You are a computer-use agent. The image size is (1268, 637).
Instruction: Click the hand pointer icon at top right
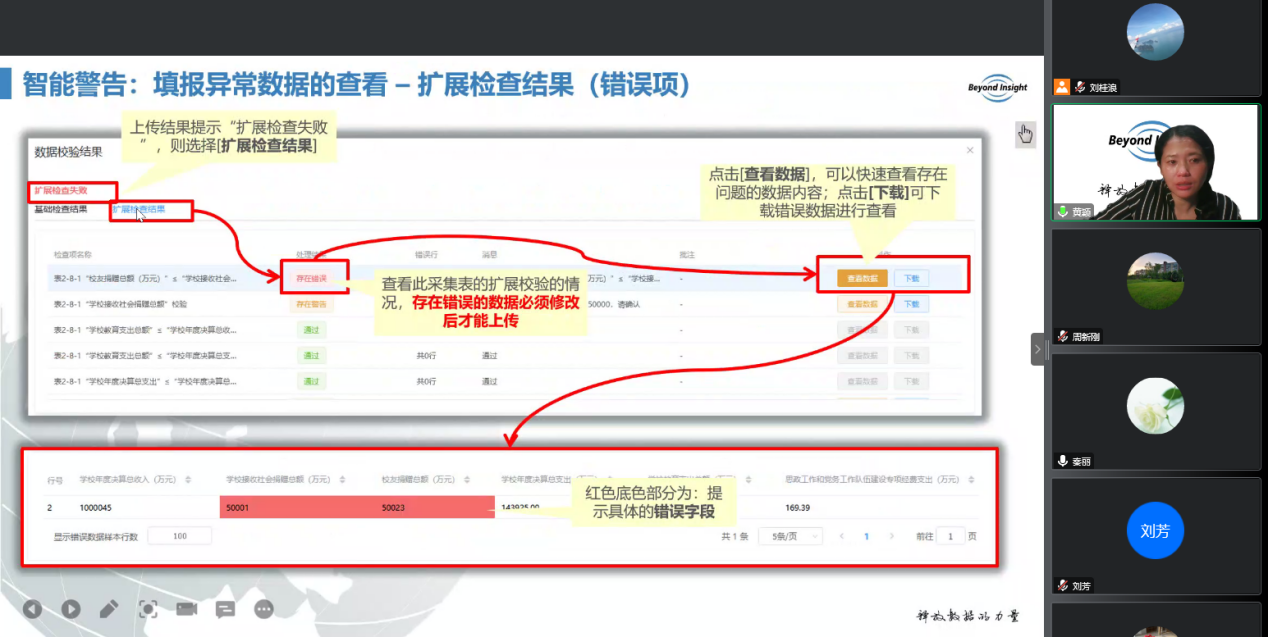[x=1025, y=134]
